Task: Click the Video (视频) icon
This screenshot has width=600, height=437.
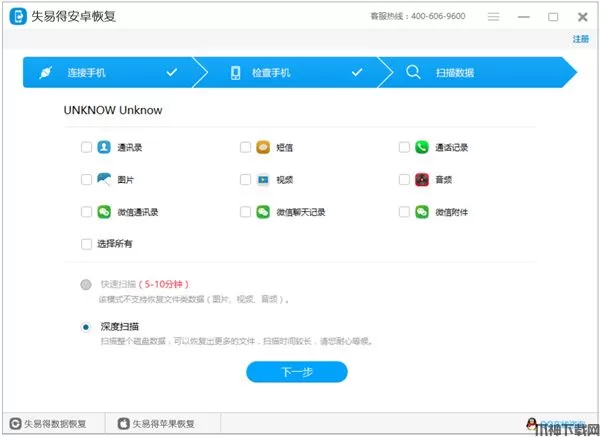Action: 263,180
